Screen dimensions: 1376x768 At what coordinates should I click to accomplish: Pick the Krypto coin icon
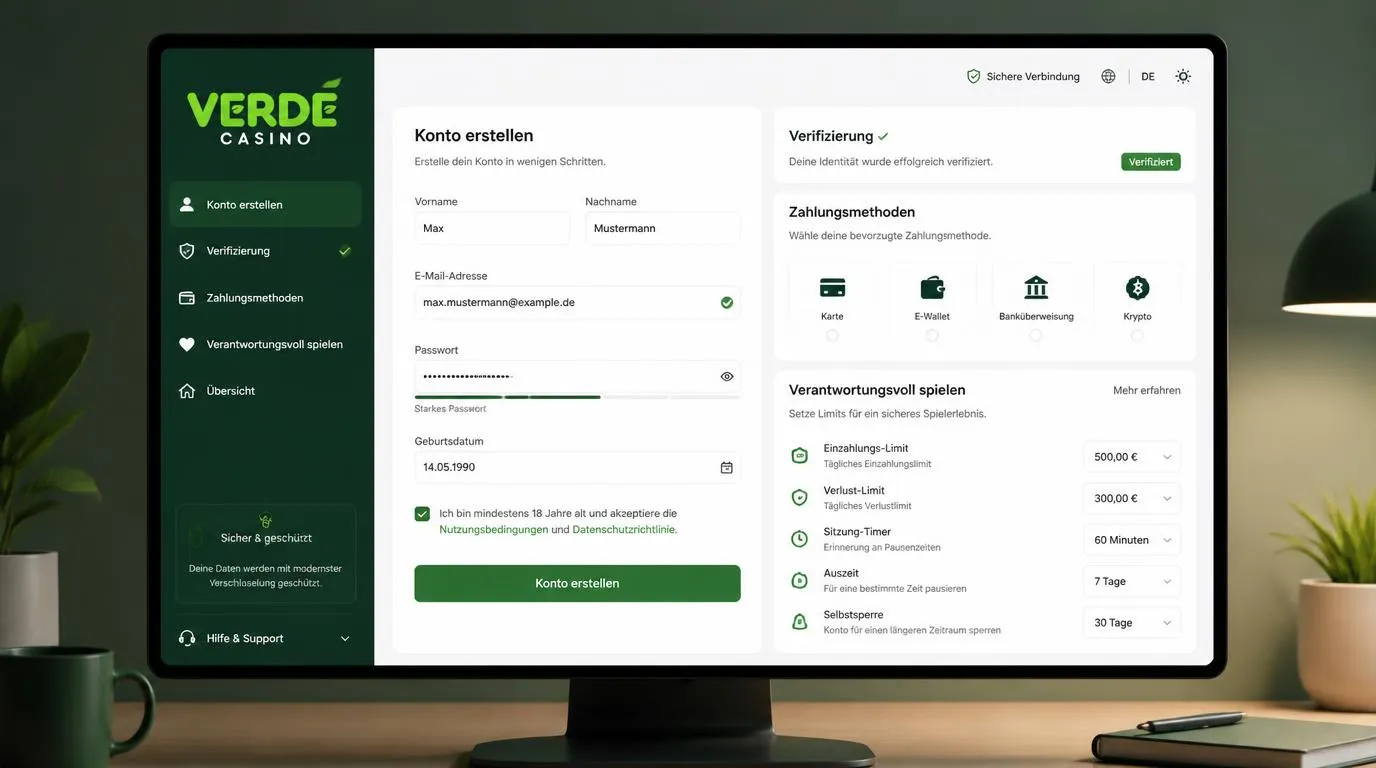(1137, 288)
